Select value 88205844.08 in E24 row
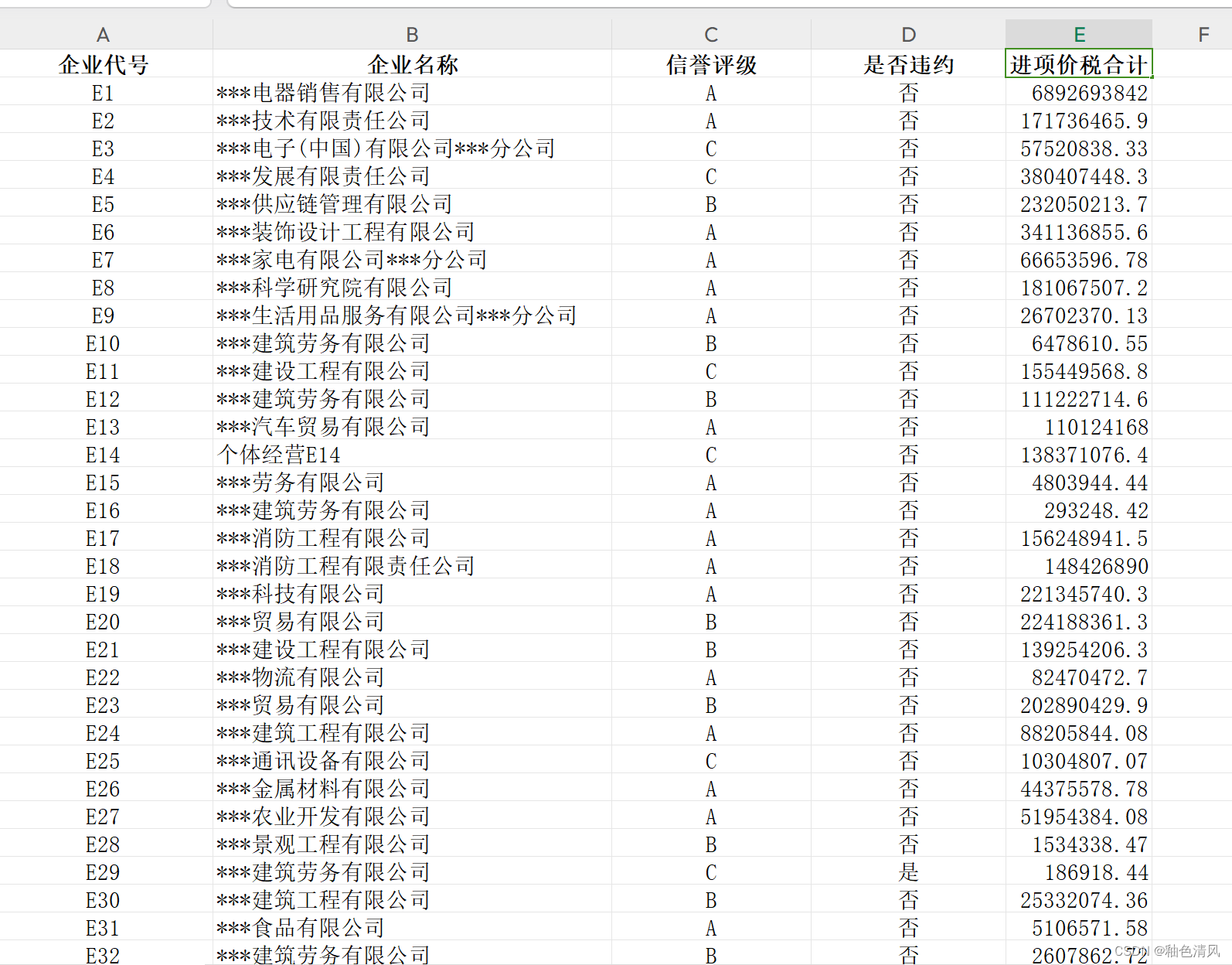1232x965 pixels. (x=1079, y=733)
